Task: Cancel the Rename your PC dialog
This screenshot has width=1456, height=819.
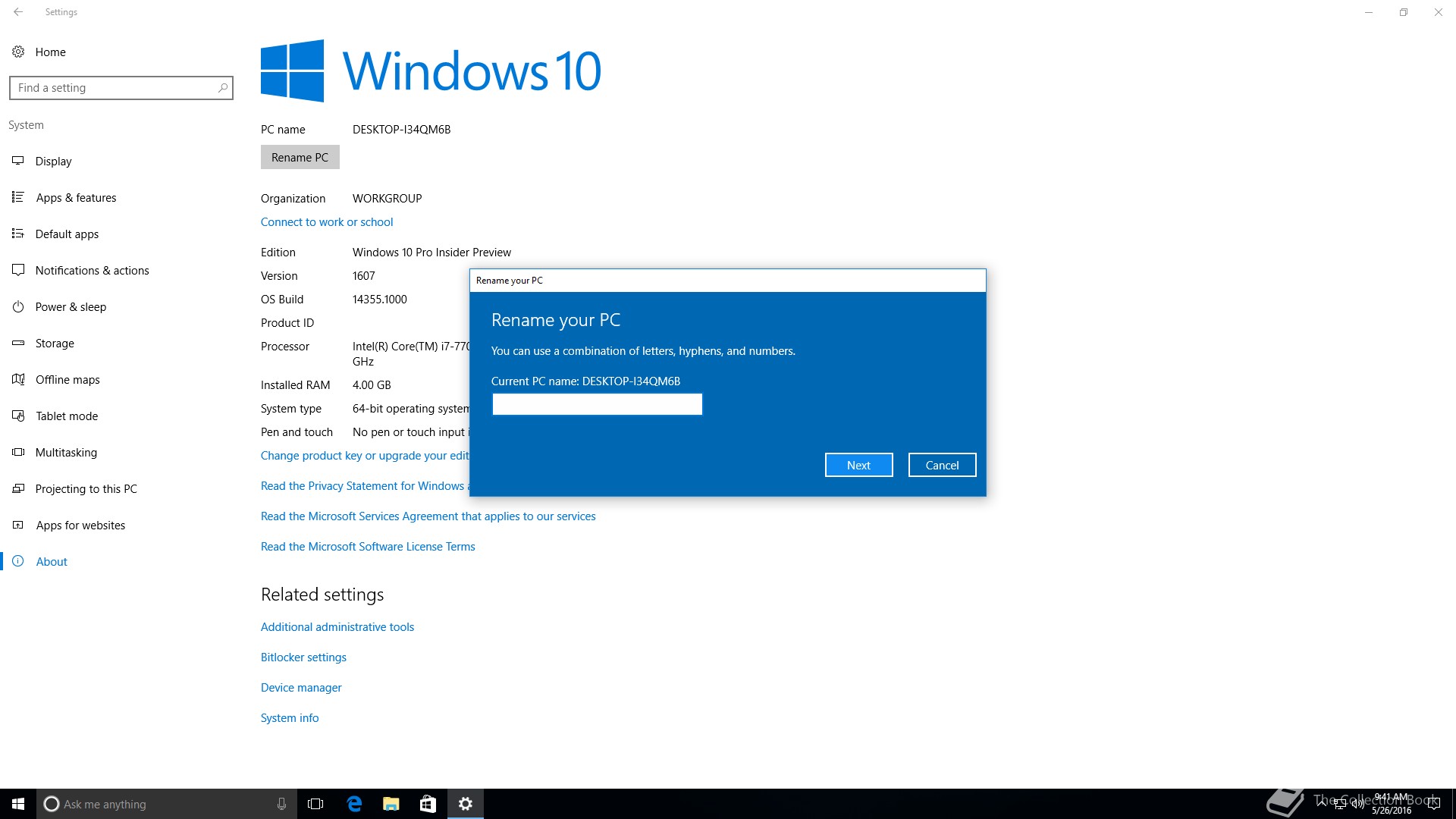Action: (942, 465)
